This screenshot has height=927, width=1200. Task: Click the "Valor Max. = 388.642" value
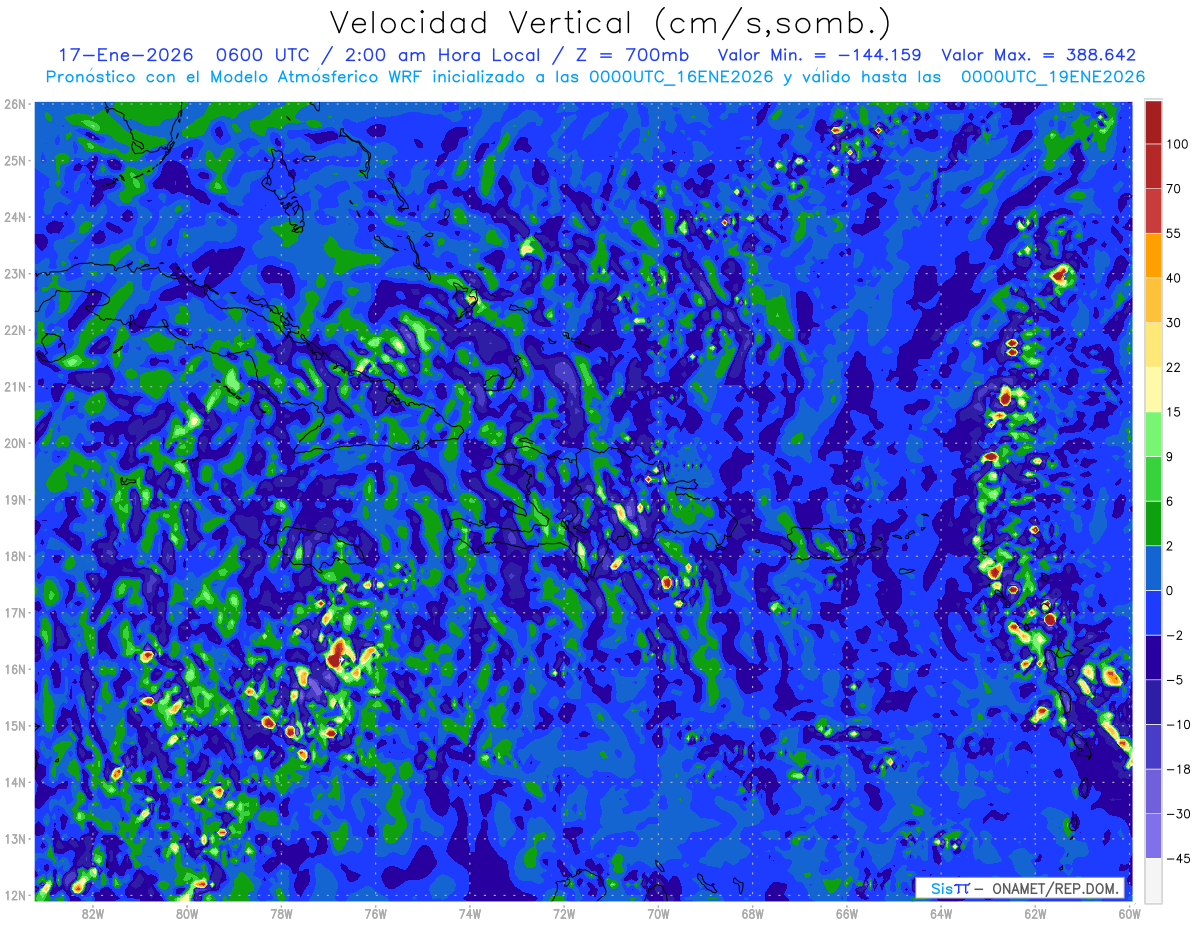pyautogui.click(x=1038, y=54)
